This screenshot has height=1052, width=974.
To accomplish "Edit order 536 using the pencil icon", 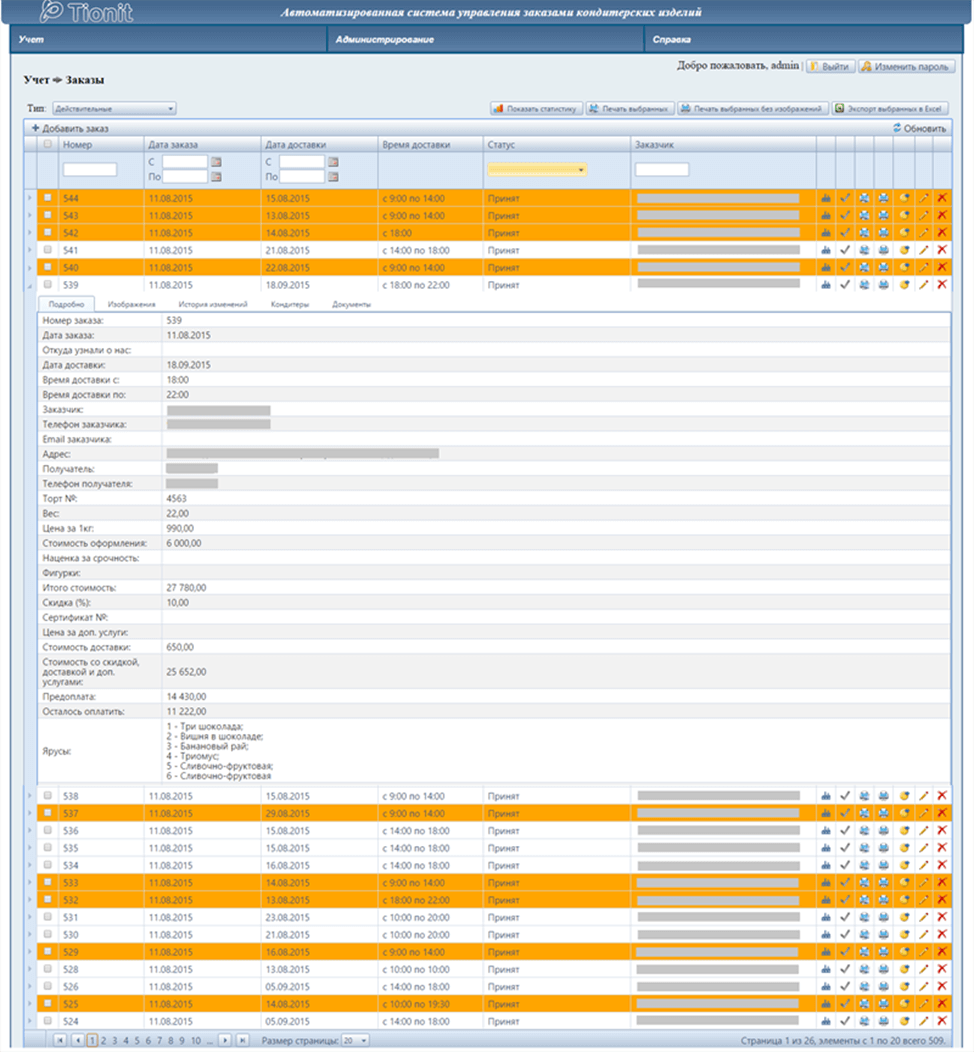I will 924,831.
